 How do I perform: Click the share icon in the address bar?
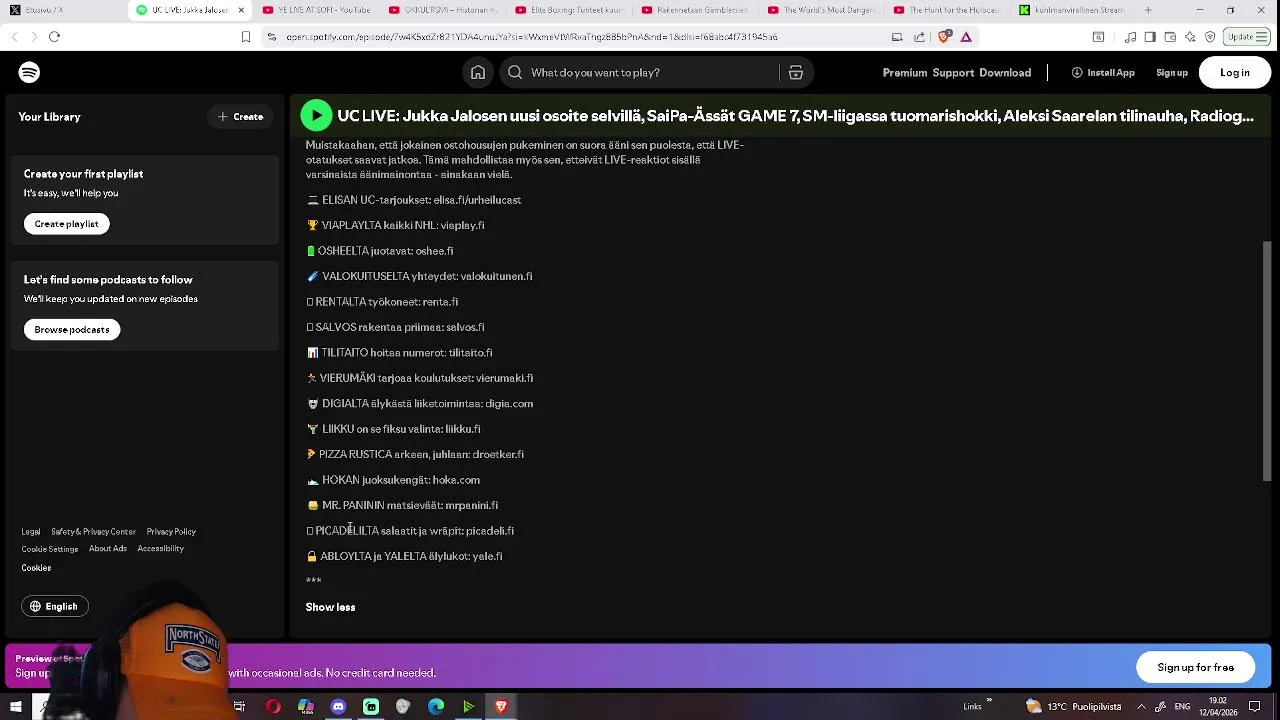pyautogui.click(x=919, y=37)
